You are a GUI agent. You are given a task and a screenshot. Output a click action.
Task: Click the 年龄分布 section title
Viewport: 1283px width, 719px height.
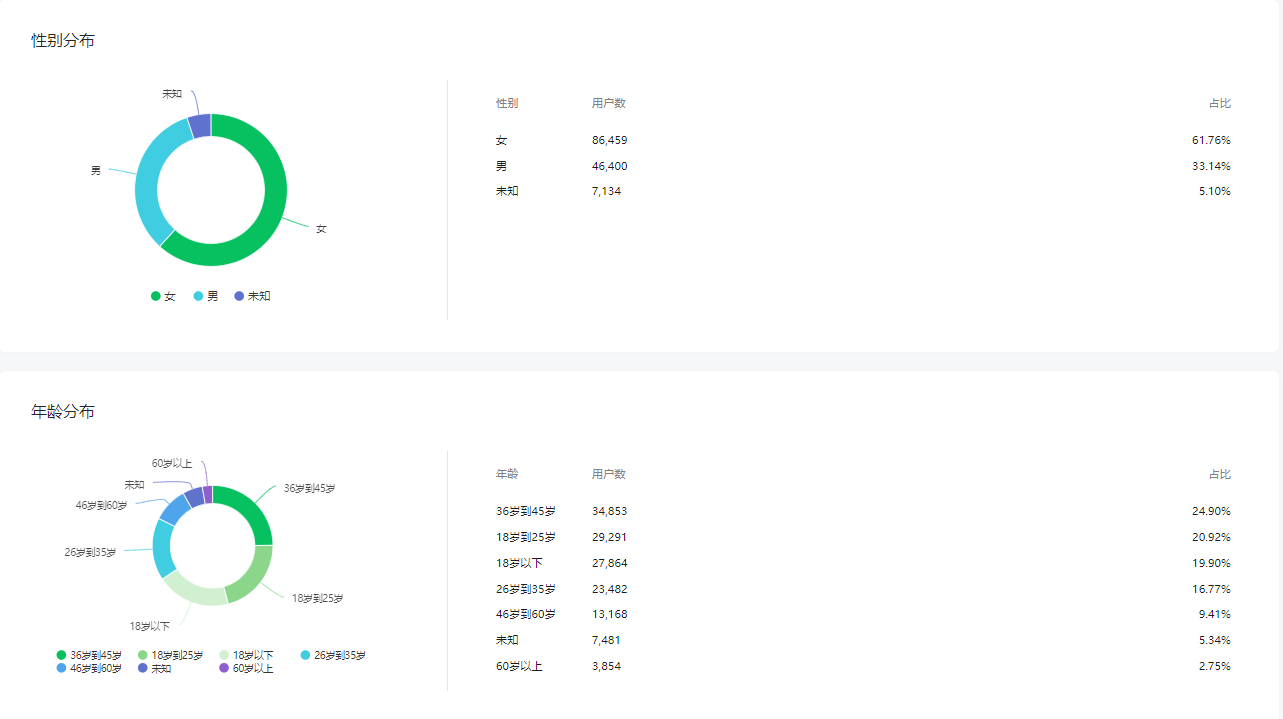pyautogui.click(x=63, y=412)
